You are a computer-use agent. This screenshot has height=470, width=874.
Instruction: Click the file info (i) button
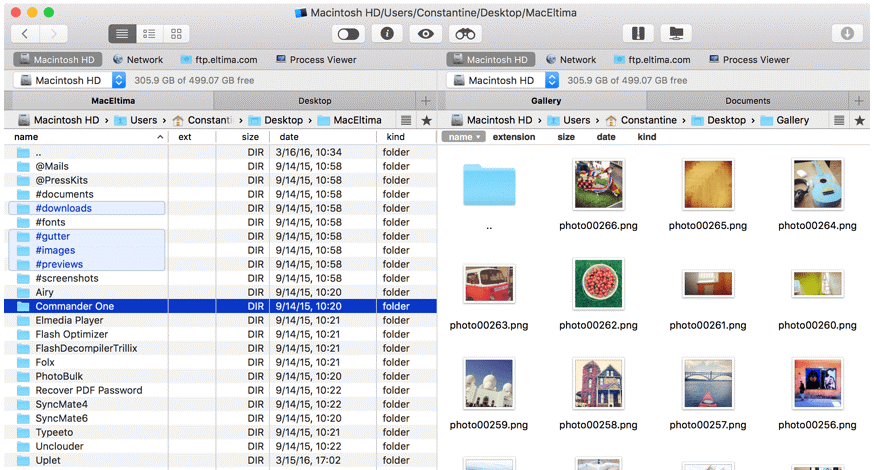(387, 34)
